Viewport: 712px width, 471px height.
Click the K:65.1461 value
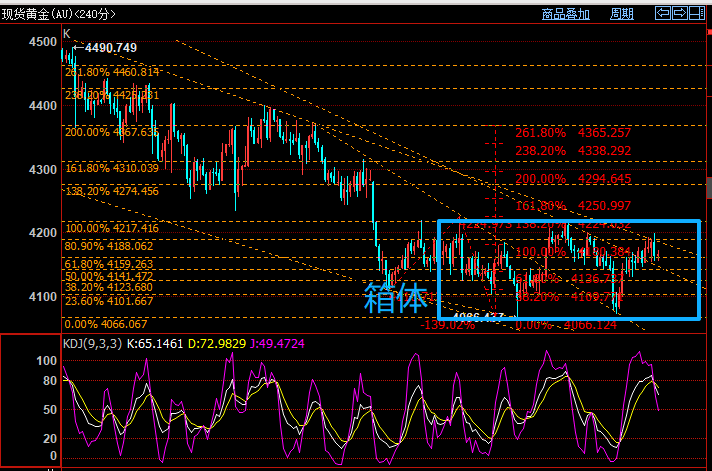coord(154,343)
